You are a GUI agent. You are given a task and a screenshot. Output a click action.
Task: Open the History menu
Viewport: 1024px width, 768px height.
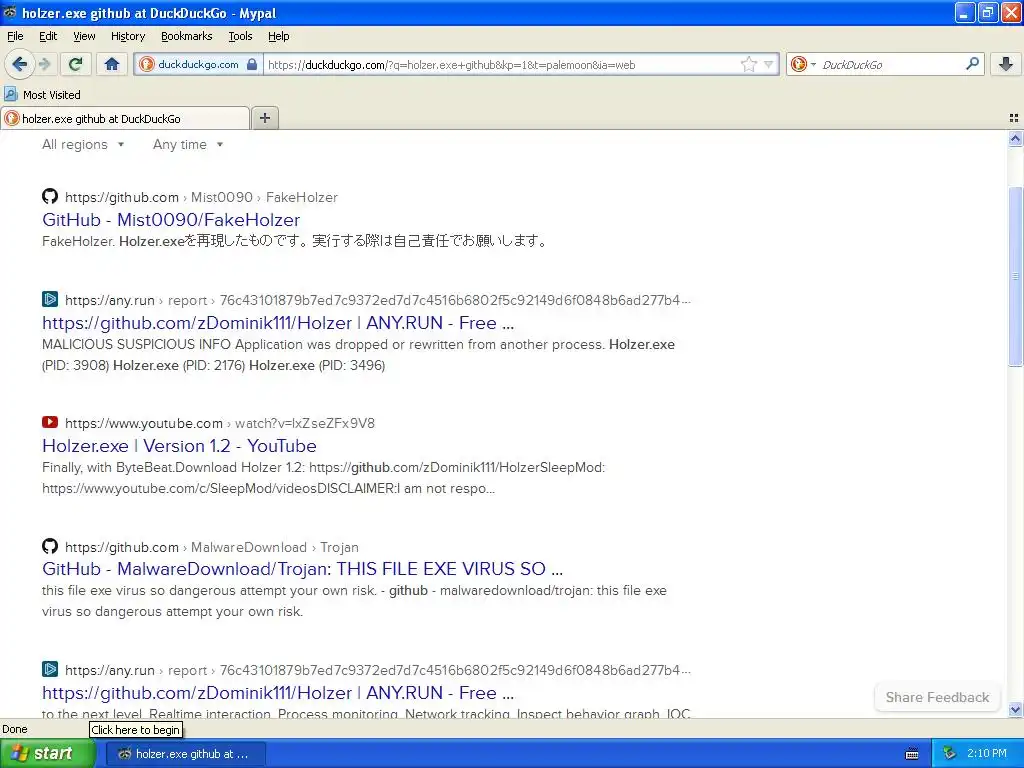128,36
